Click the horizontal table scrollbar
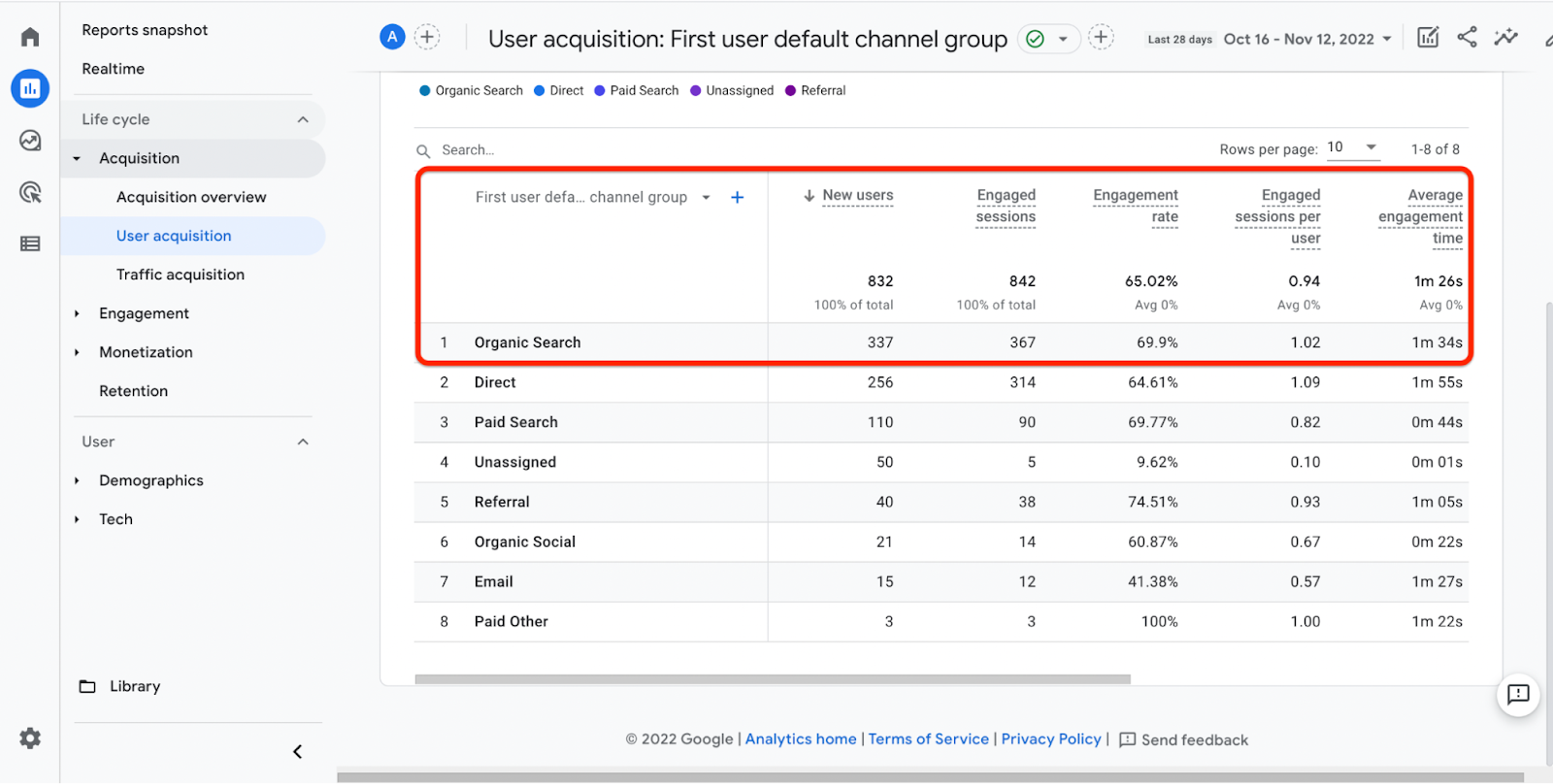 [x=772, y=679]
